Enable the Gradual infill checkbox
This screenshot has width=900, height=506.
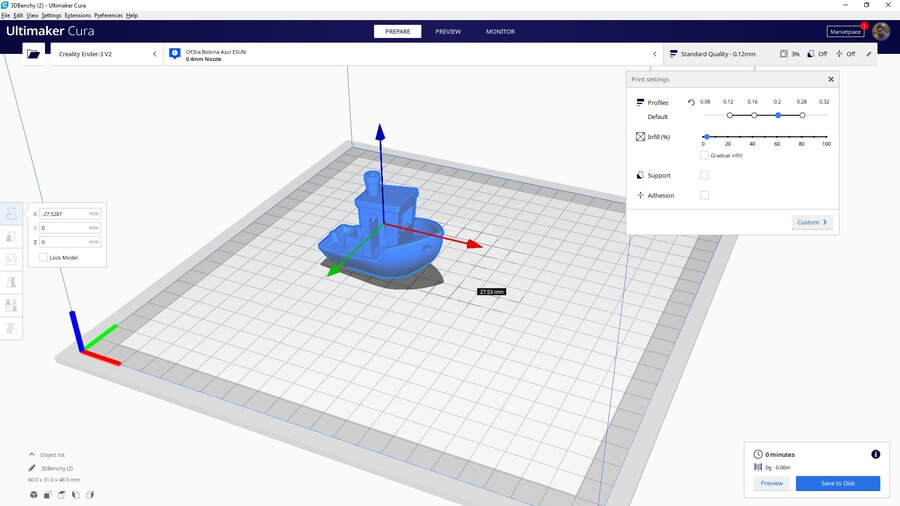[x=704, y=155]
